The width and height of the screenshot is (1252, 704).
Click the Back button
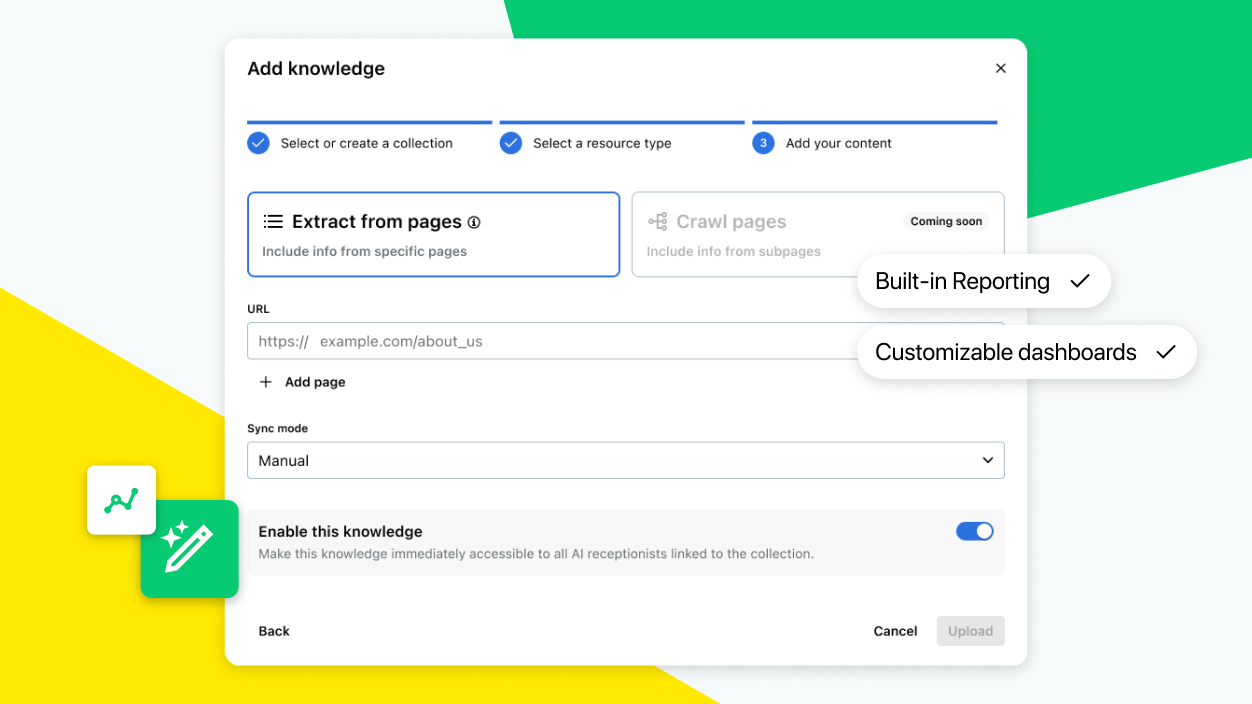274,631
